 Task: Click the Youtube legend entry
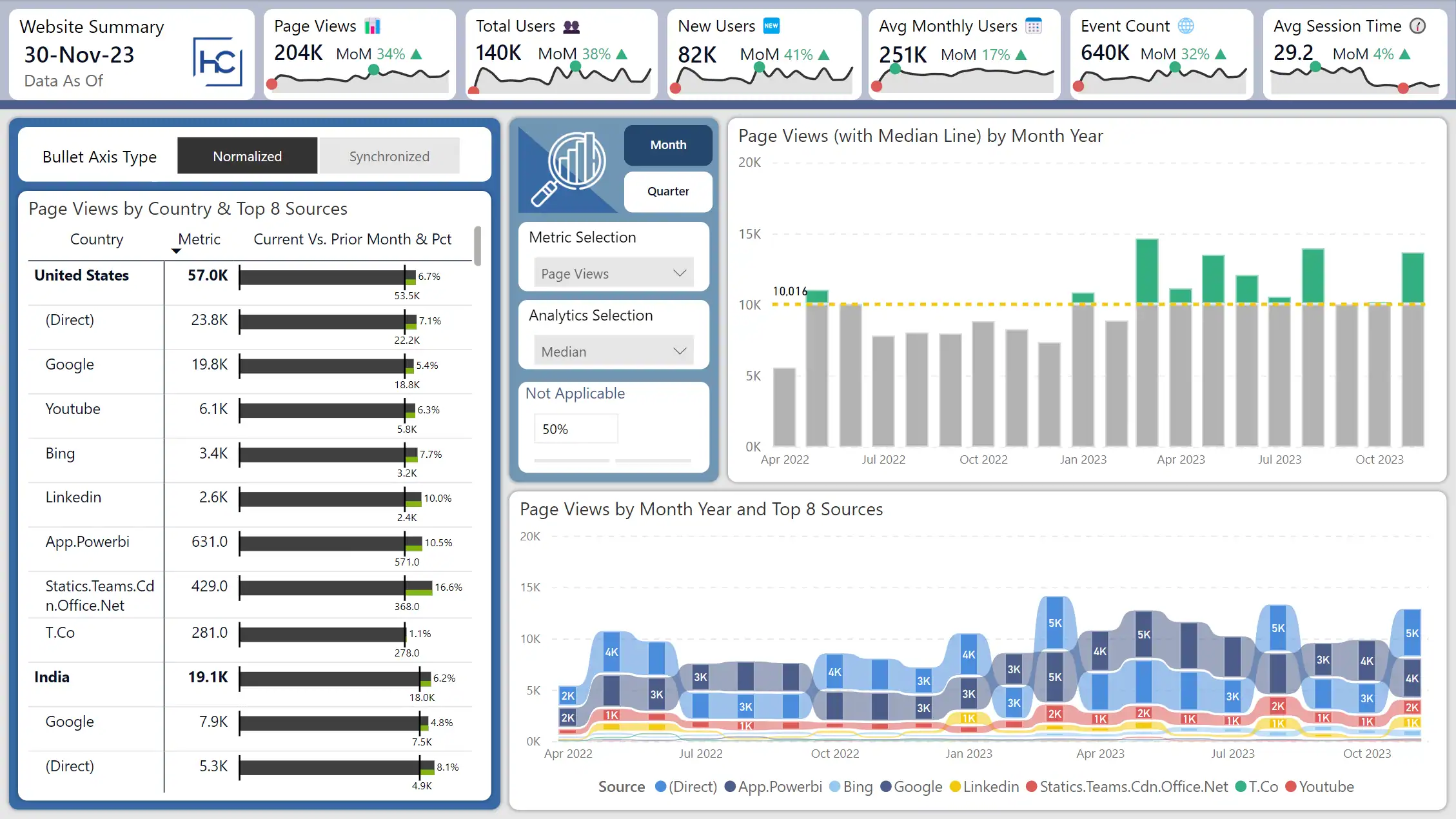point(1319,787)
